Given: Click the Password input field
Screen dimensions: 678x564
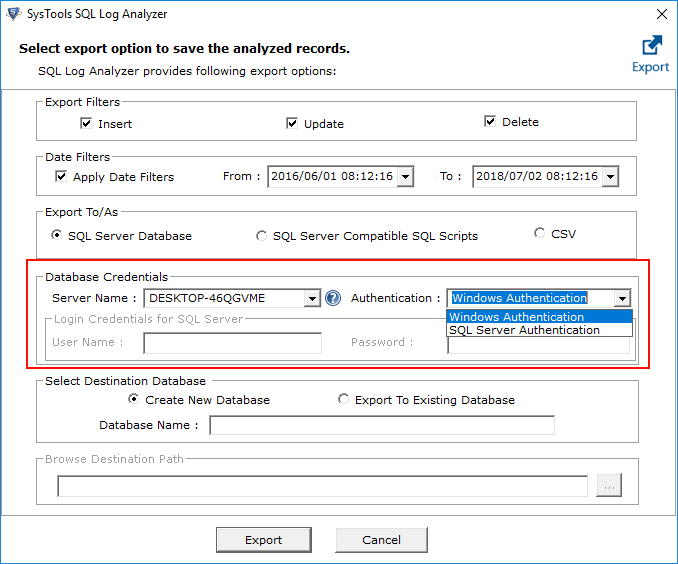Looking at the screenshot, I should pos(538,345).
